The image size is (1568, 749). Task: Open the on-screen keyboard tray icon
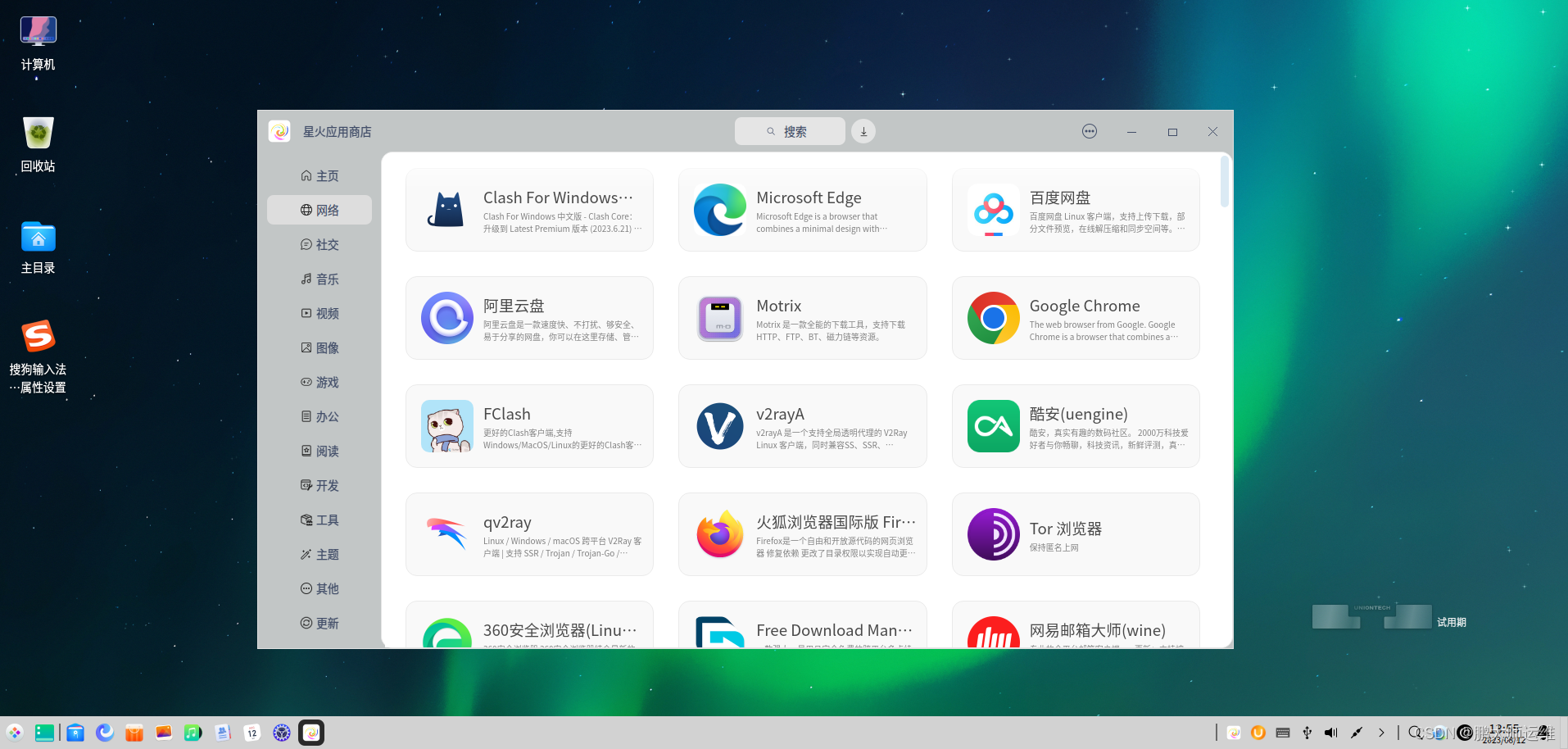(1283, 733)
